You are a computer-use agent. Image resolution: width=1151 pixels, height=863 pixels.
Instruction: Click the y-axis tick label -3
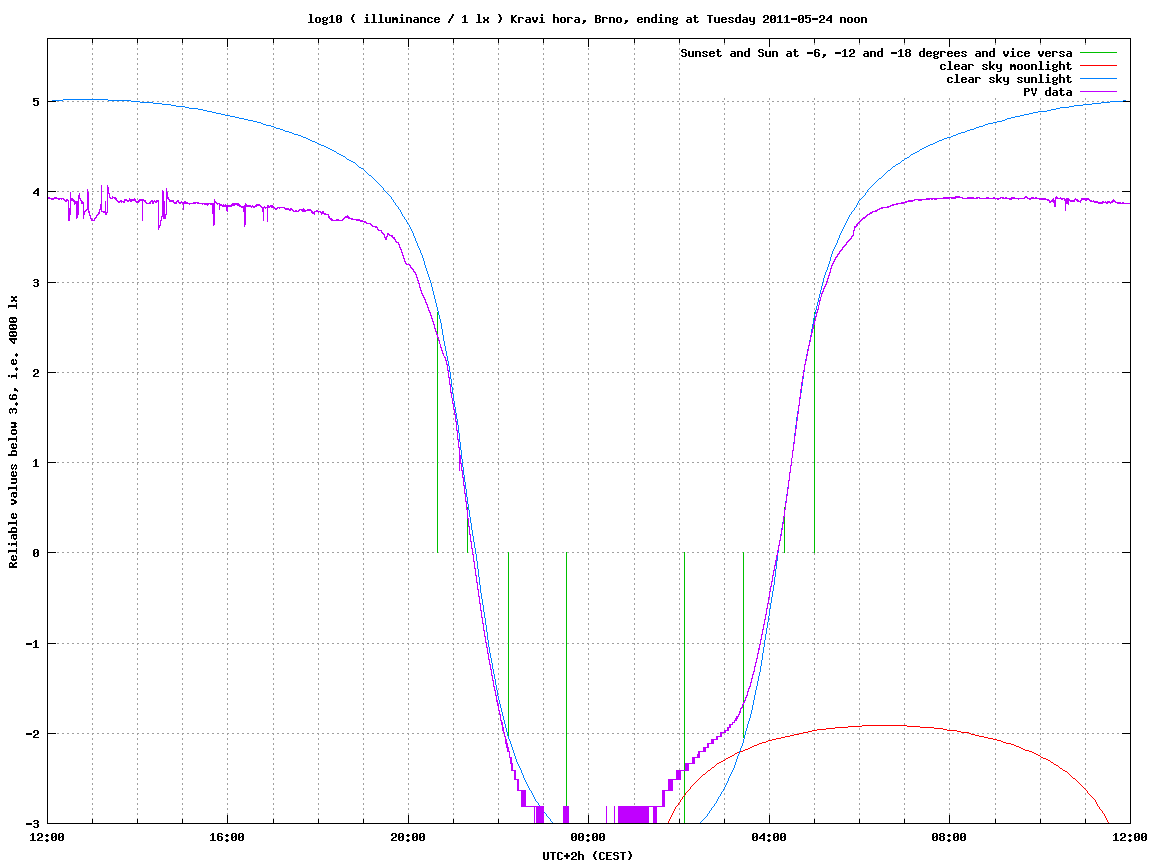point(32,823)
